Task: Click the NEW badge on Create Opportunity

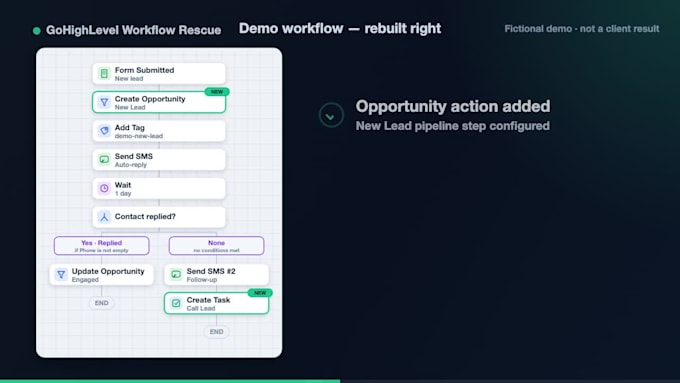Action: click(217, 92)
